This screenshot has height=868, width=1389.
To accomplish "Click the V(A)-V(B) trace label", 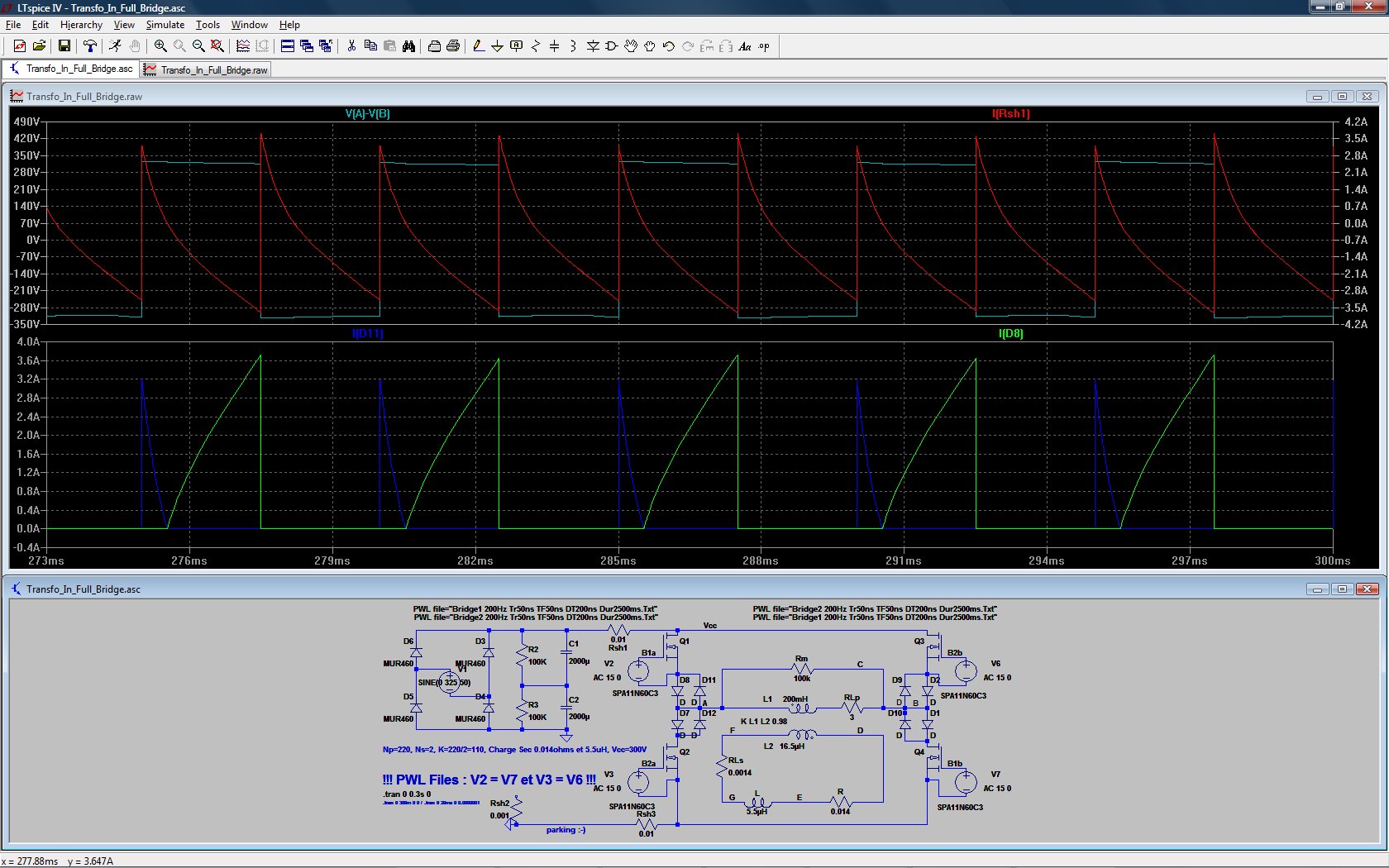I will pos(367,114).
